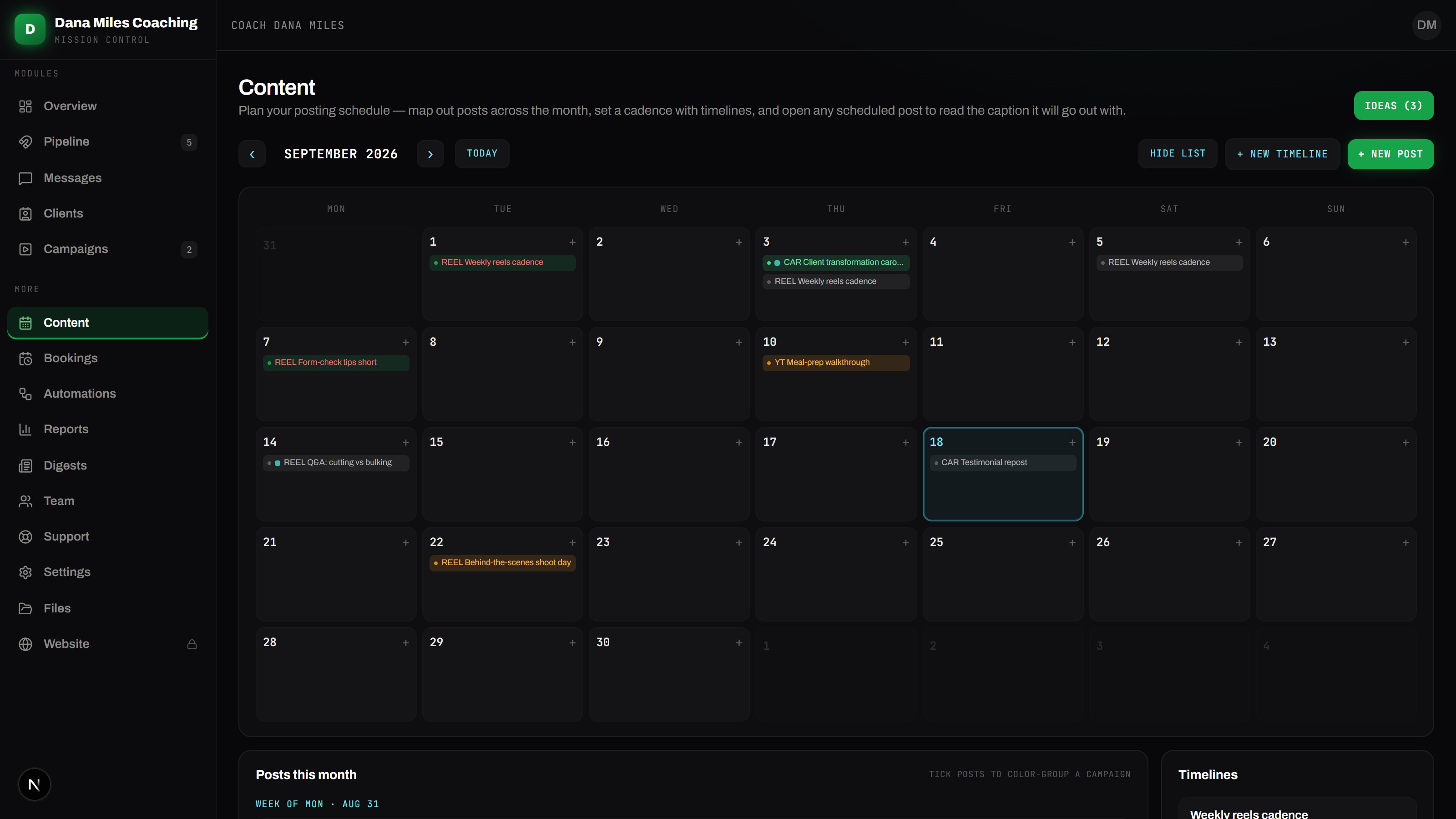Click the Pipeline count badge 5
Viewport: 1456px width, 819px height.
189,142
